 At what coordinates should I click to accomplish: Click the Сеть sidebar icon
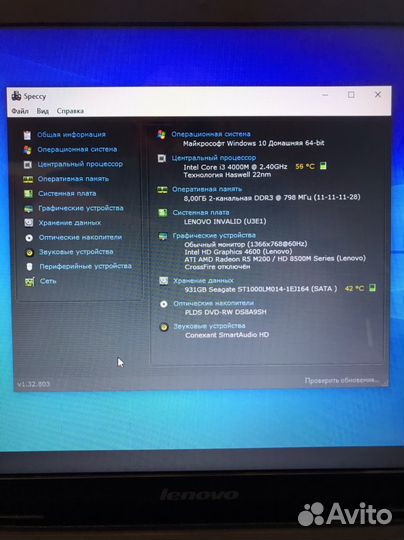click(x=30, y=282)
